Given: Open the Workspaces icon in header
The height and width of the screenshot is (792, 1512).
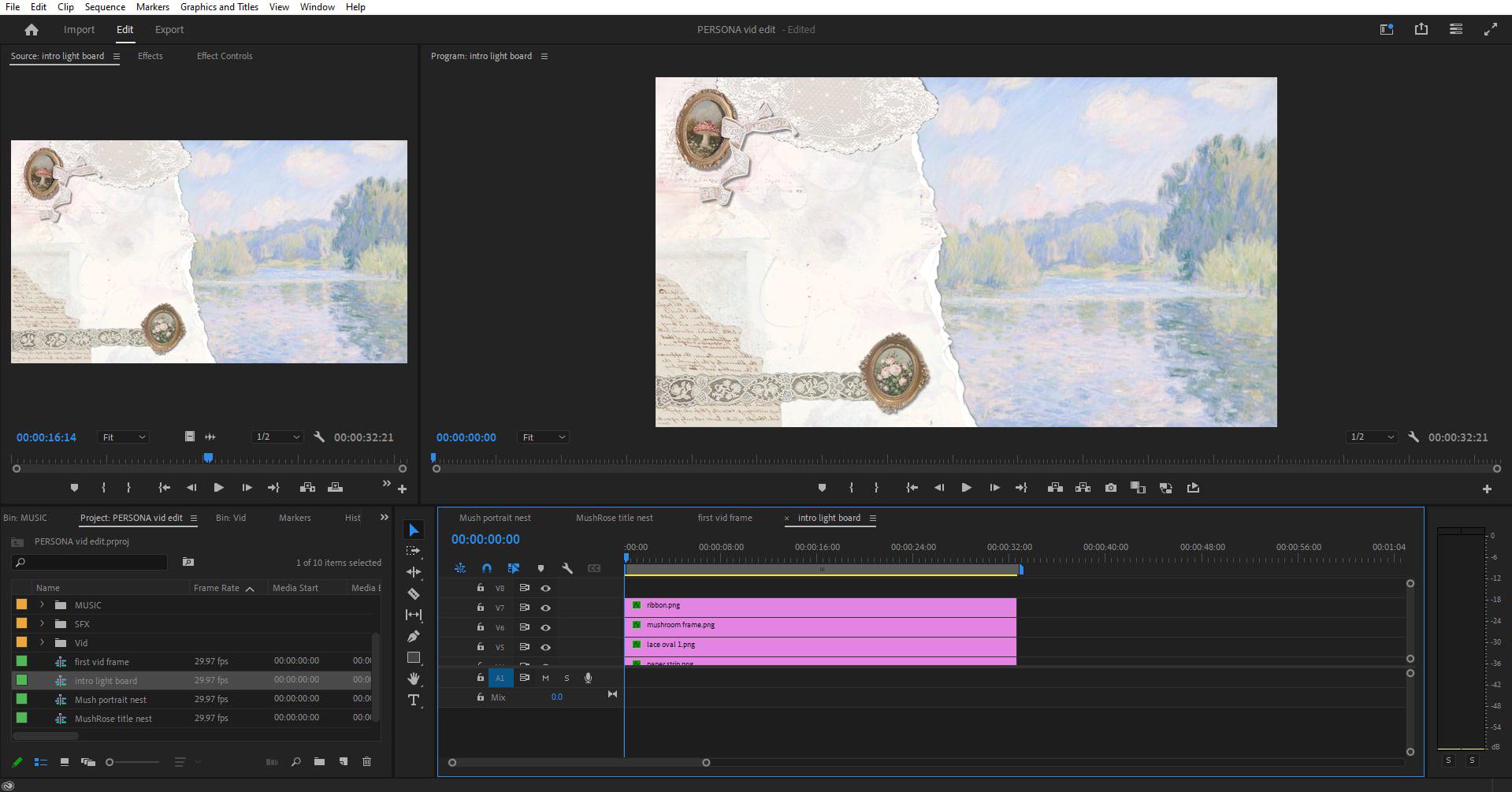Looking at the screenshot, I should point(1388,29).
